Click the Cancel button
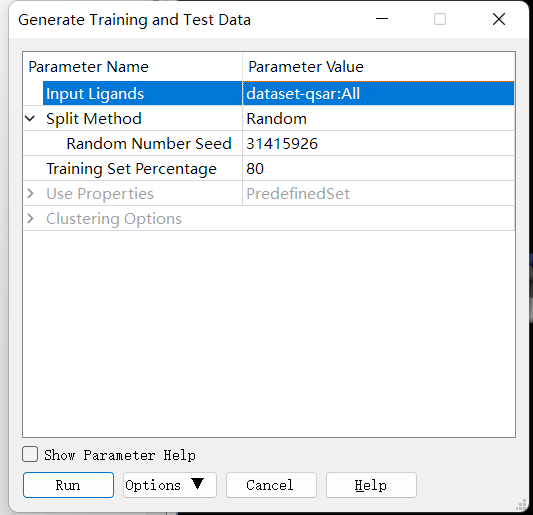 point(271,485)
